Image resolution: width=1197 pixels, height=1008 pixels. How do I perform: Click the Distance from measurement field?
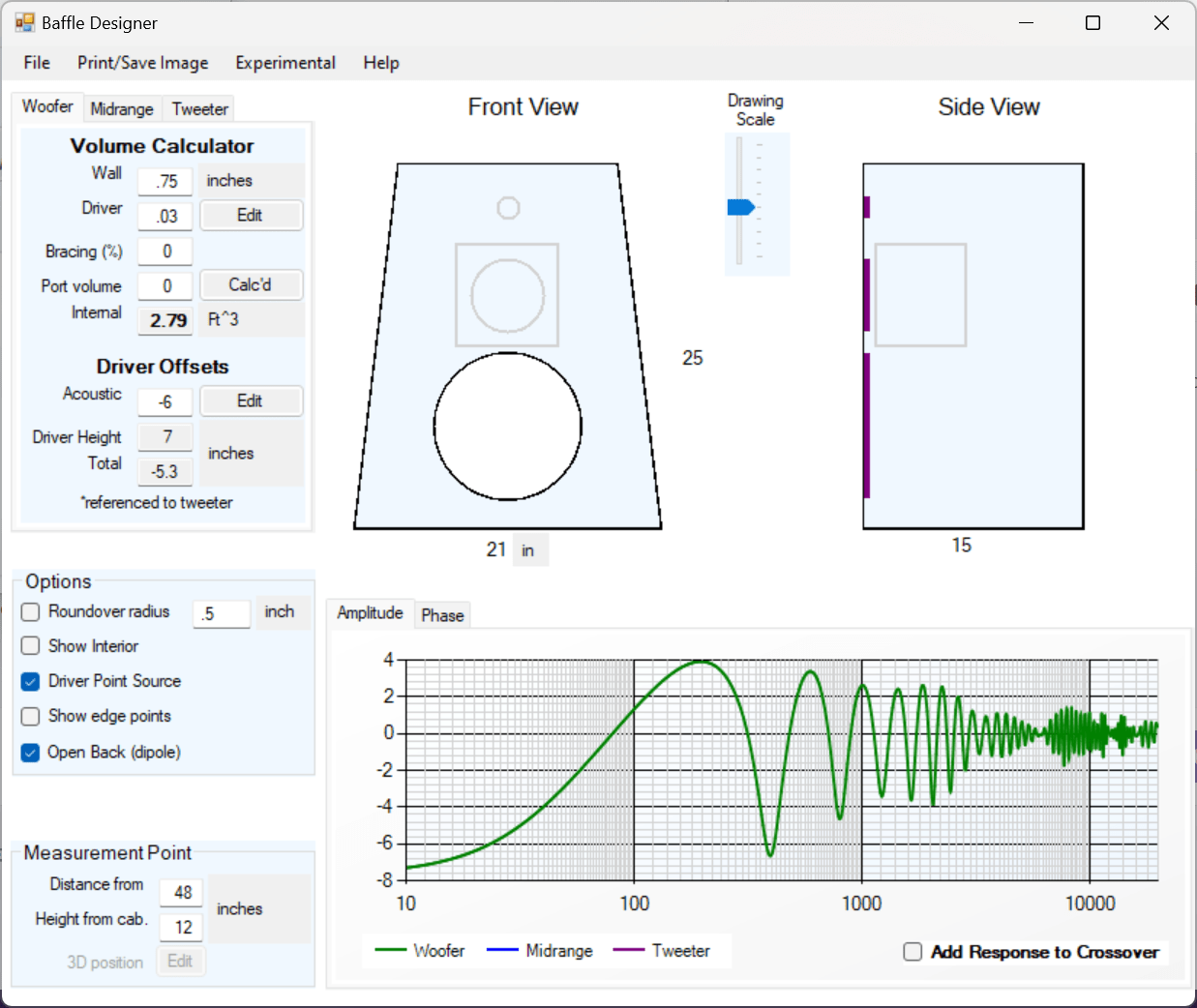tap(182, 892)
